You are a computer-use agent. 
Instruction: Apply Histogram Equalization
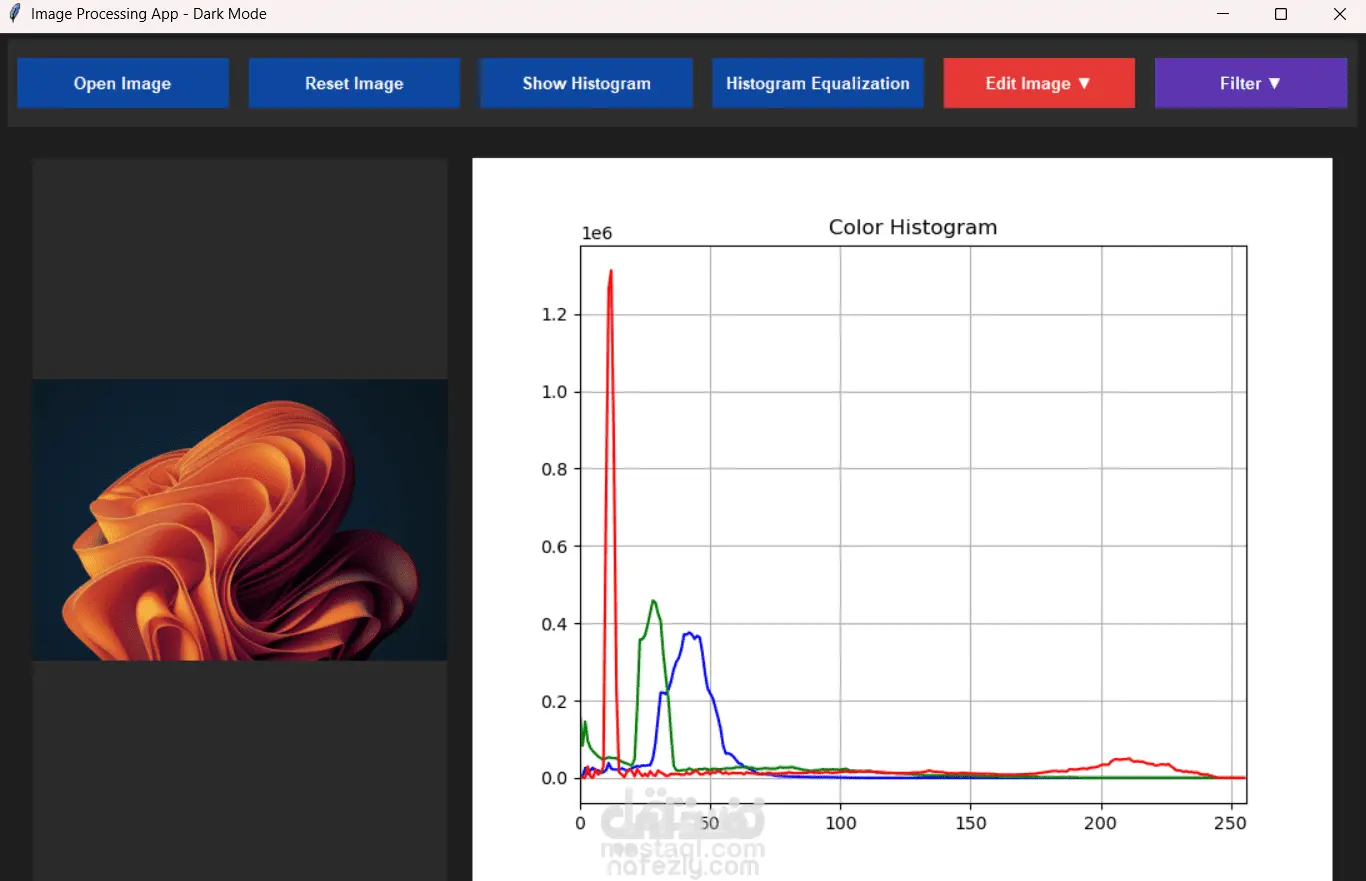pyautogui.click(x=818, y=83)
